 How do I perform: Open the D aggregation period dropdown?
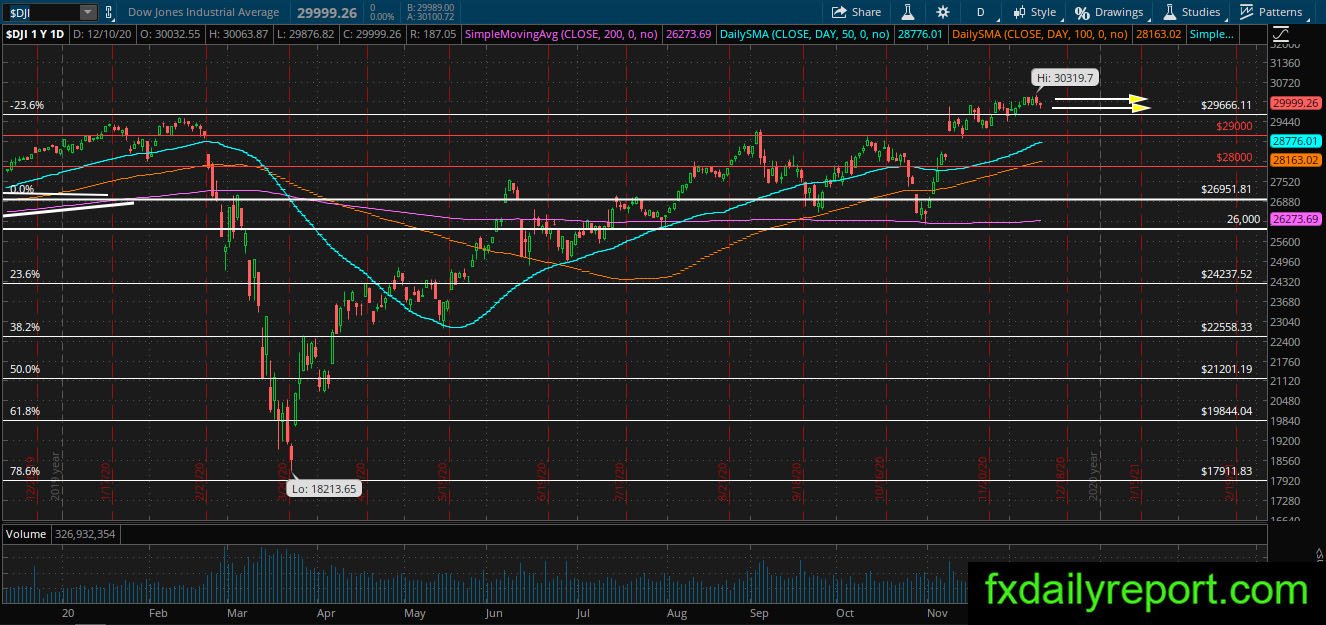981,12
